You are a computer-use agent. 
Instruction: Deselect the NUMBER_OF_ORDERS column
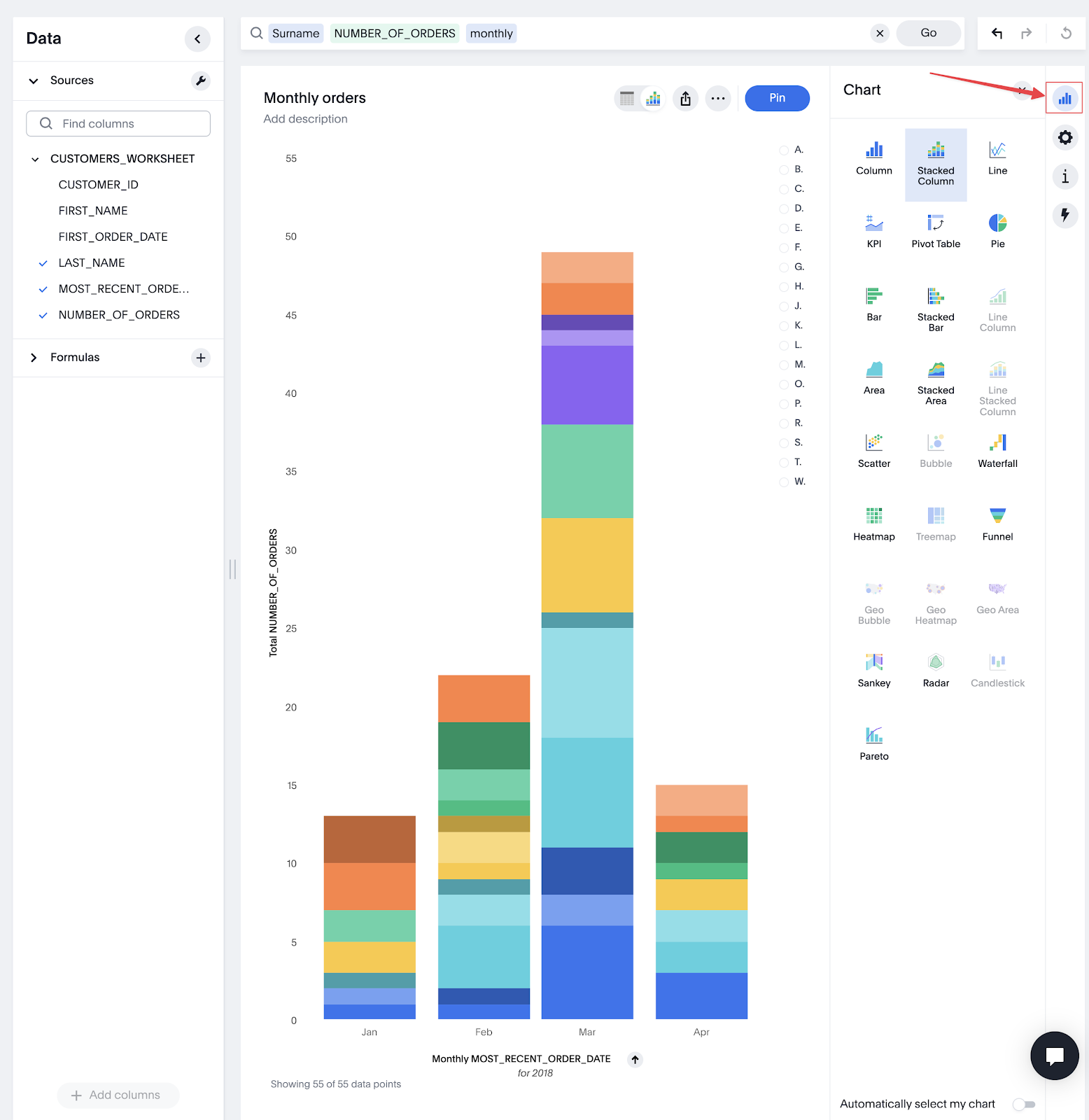[x=43, y=316]
